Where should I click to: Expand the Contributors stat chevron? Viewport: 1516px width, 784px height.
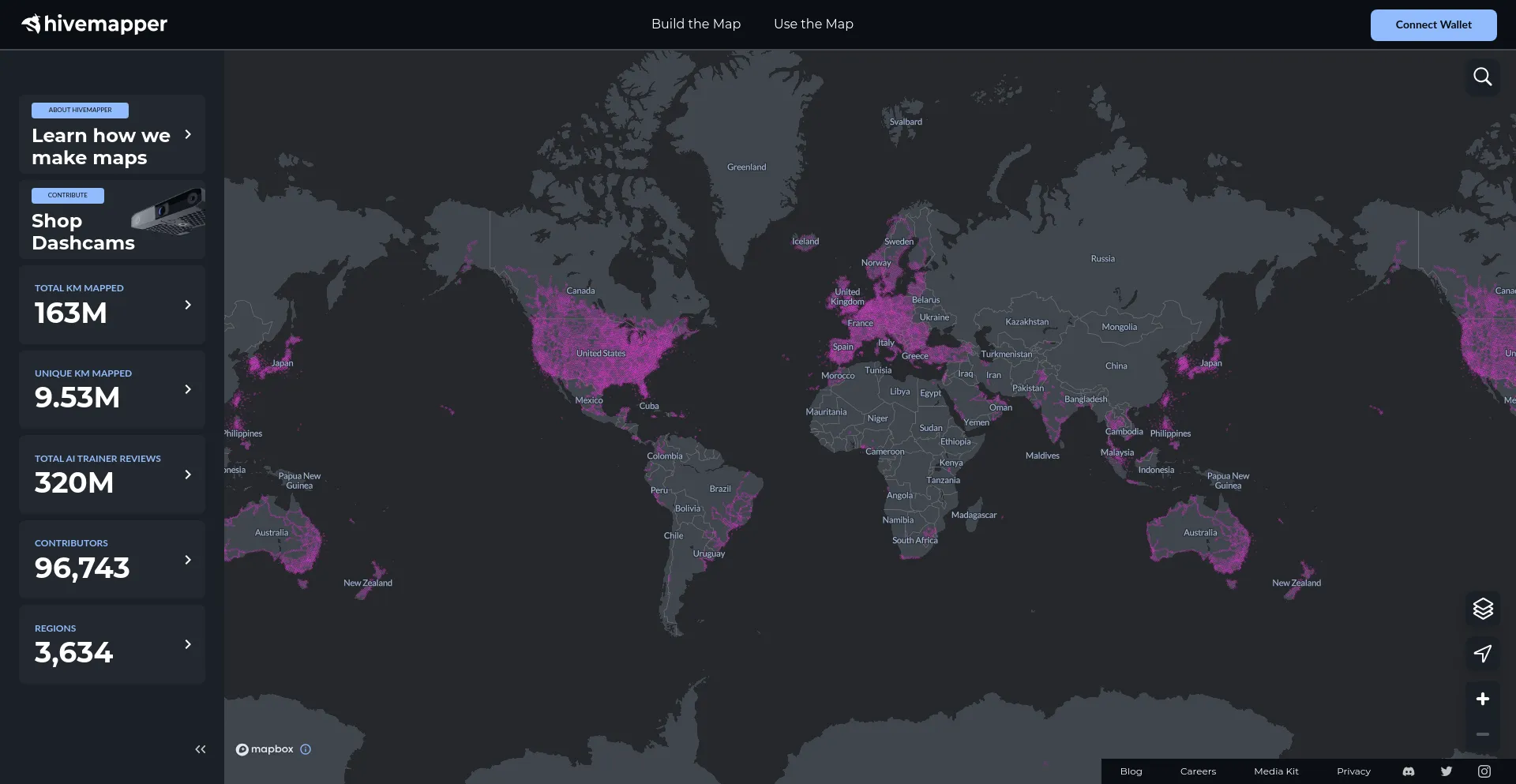[188, 560]
